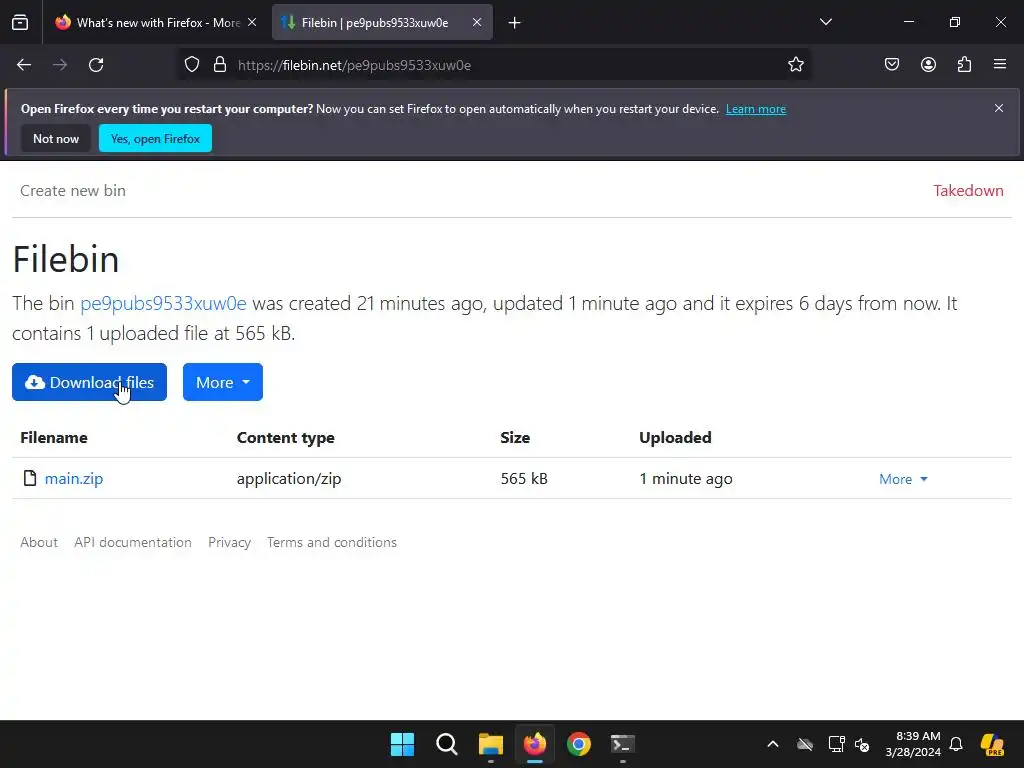Open clock and date 8:39 AM

913,744
